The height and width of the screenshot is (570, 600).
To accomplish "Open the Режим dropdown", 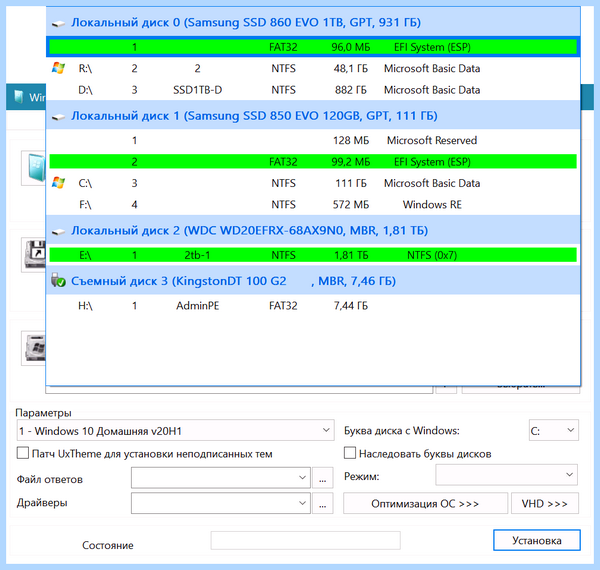I will [x=507, y=475].
